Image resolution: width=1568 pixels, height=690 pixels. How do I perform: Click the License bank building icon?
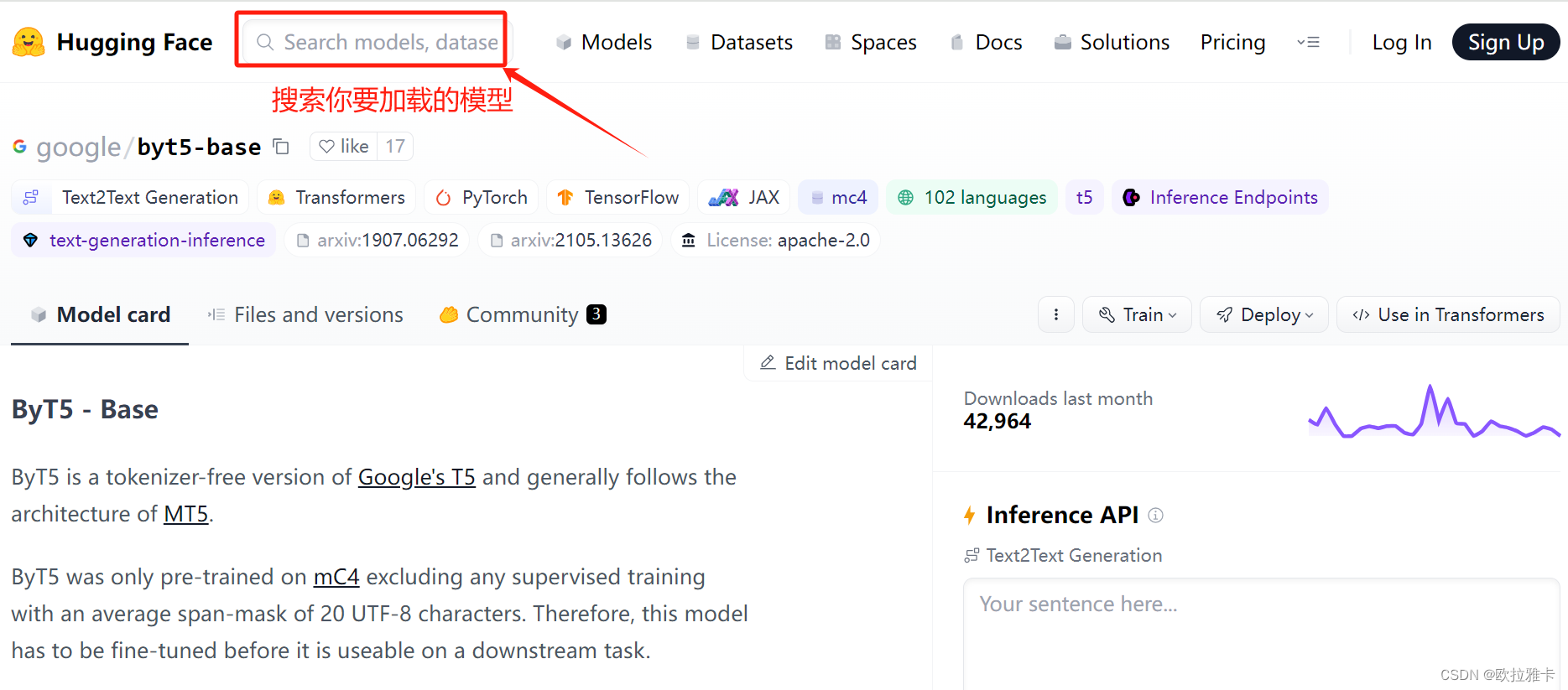pos(689,241)
